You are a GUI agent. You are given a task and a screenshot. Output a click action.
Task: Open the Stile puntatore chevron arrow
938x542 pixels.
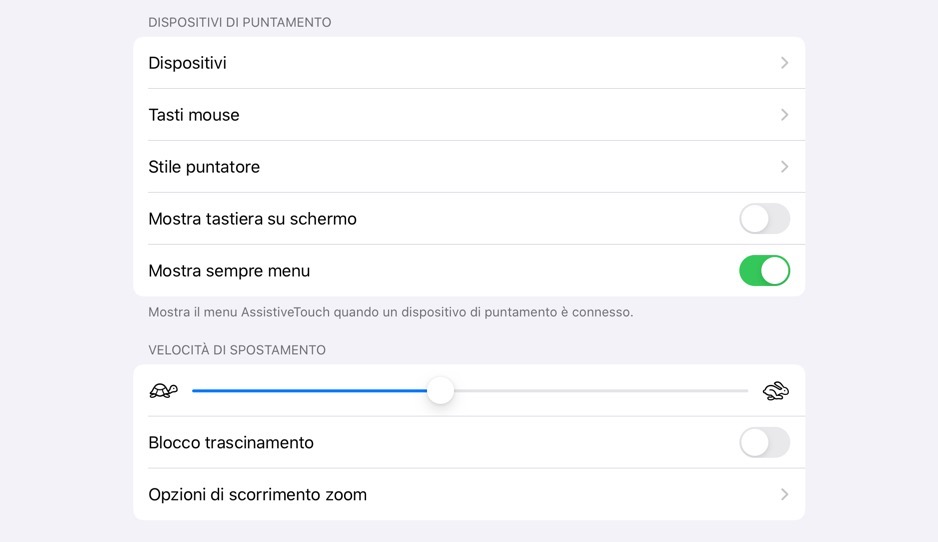784,167
